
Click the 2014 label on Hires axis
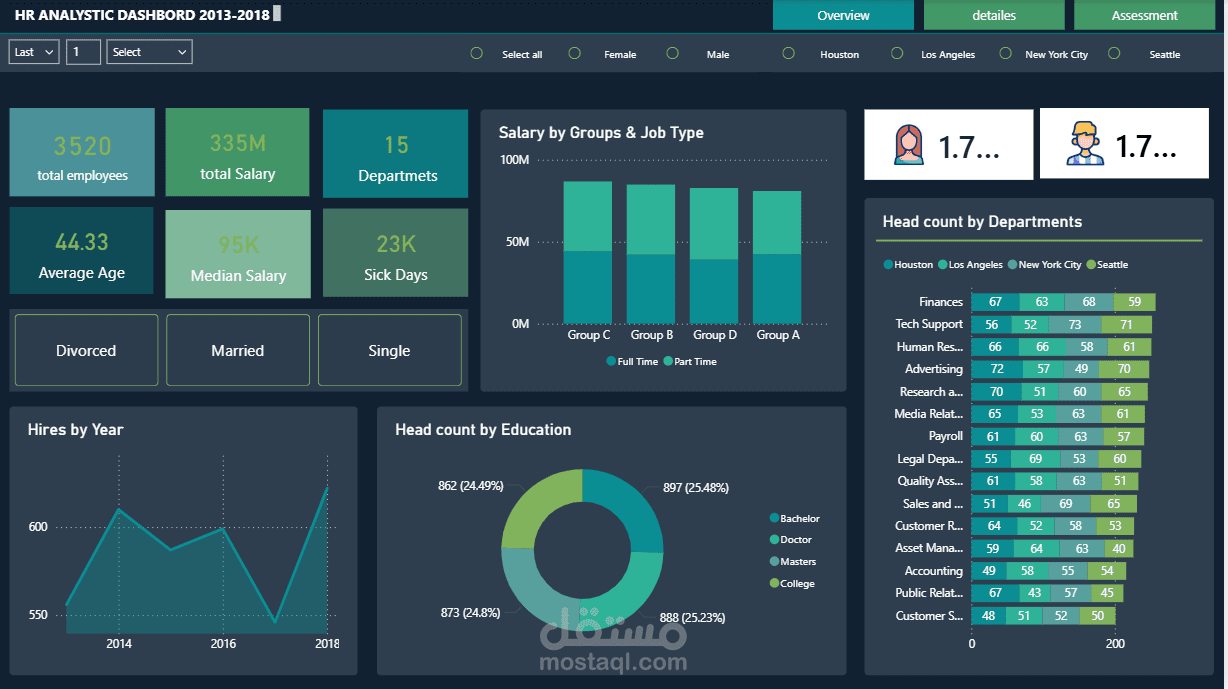pos(119,644)
